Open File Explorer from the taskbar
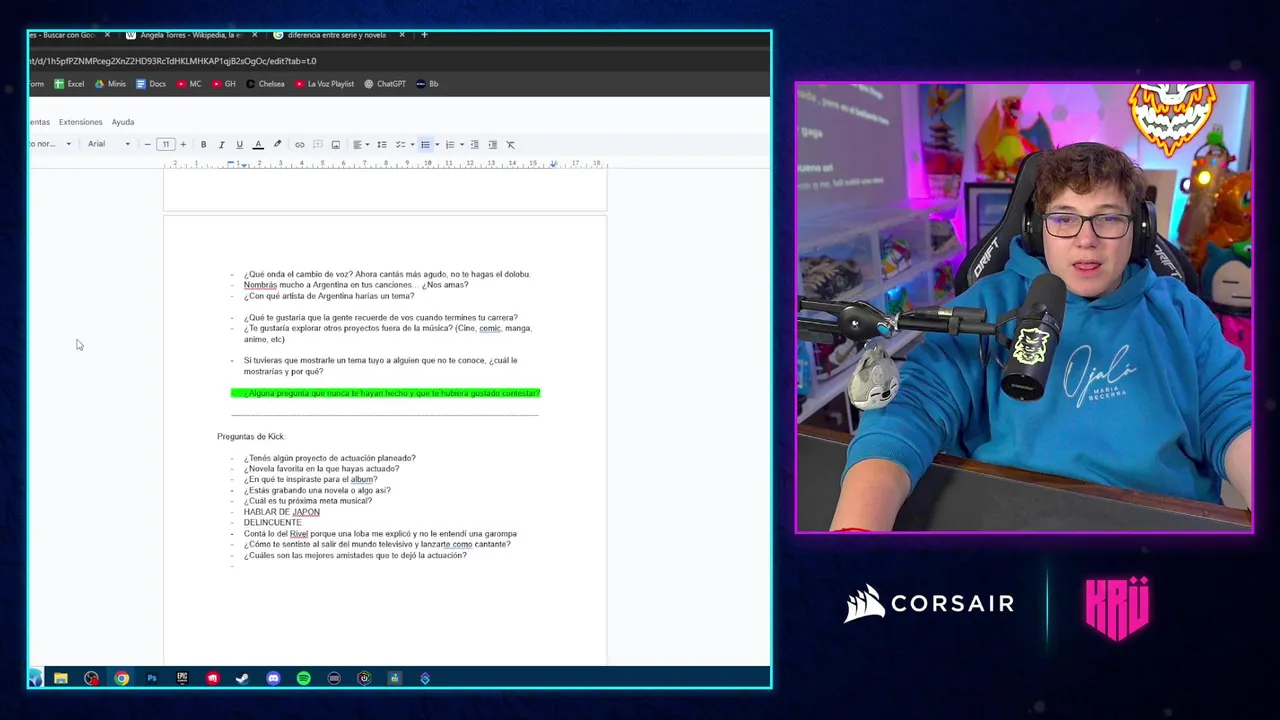1280x720 pixels. click(61, 678)
